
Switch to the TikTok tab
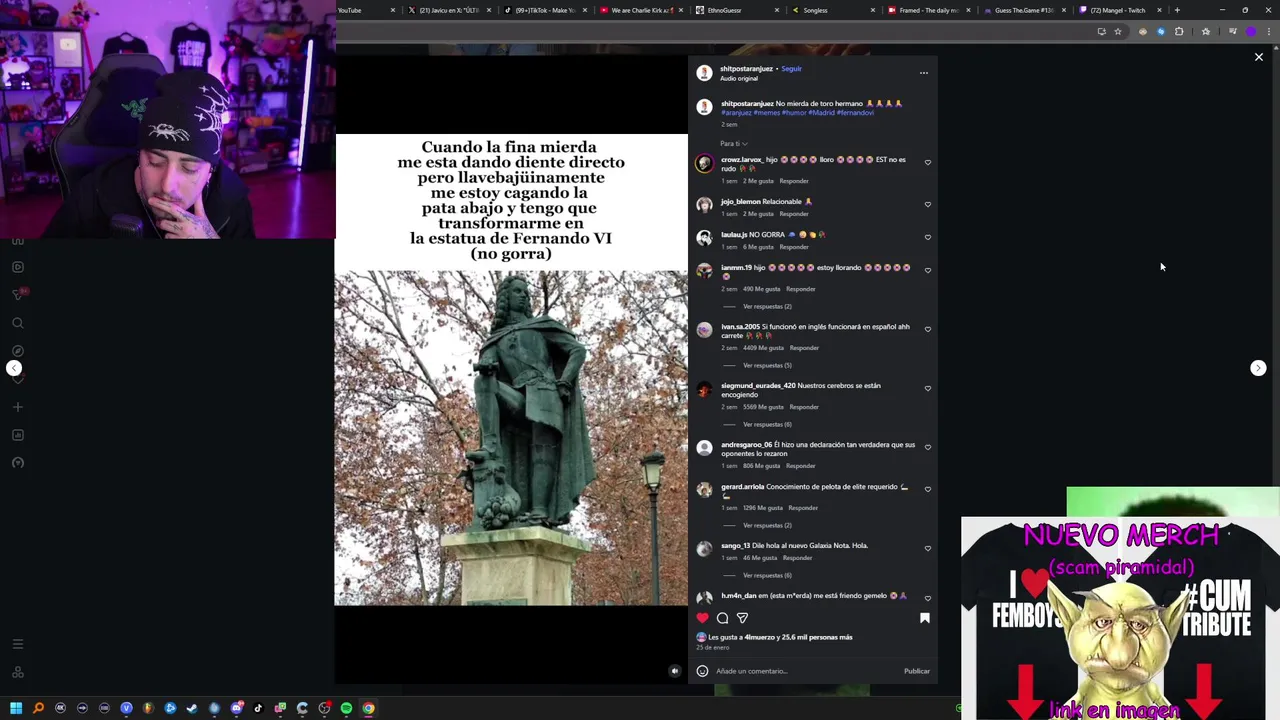545,10
